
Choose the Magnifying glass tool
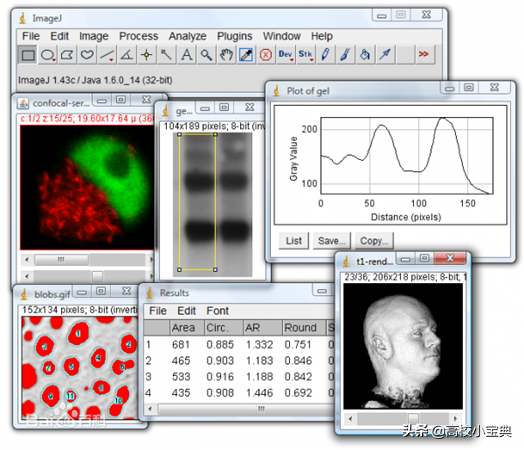[206, 55]
